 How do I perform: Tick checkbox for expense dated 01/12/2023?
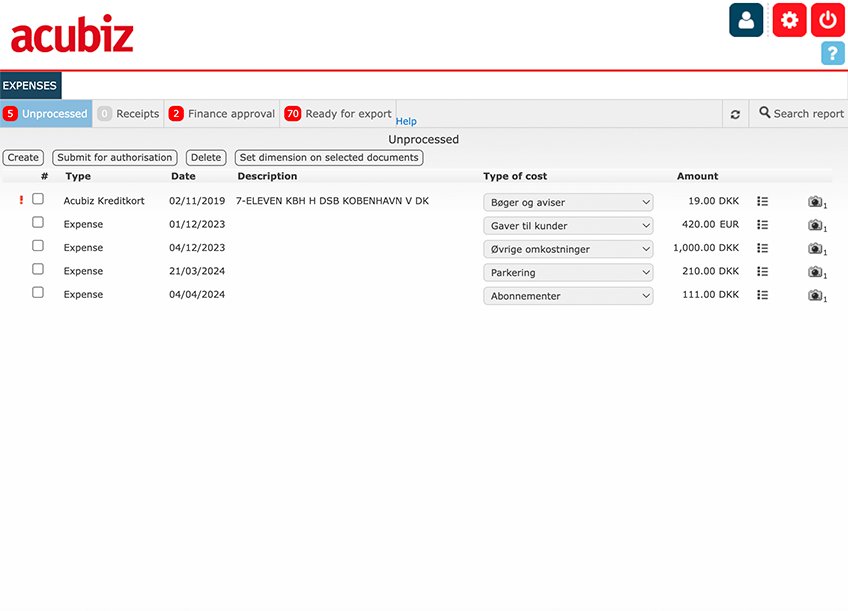38,222
